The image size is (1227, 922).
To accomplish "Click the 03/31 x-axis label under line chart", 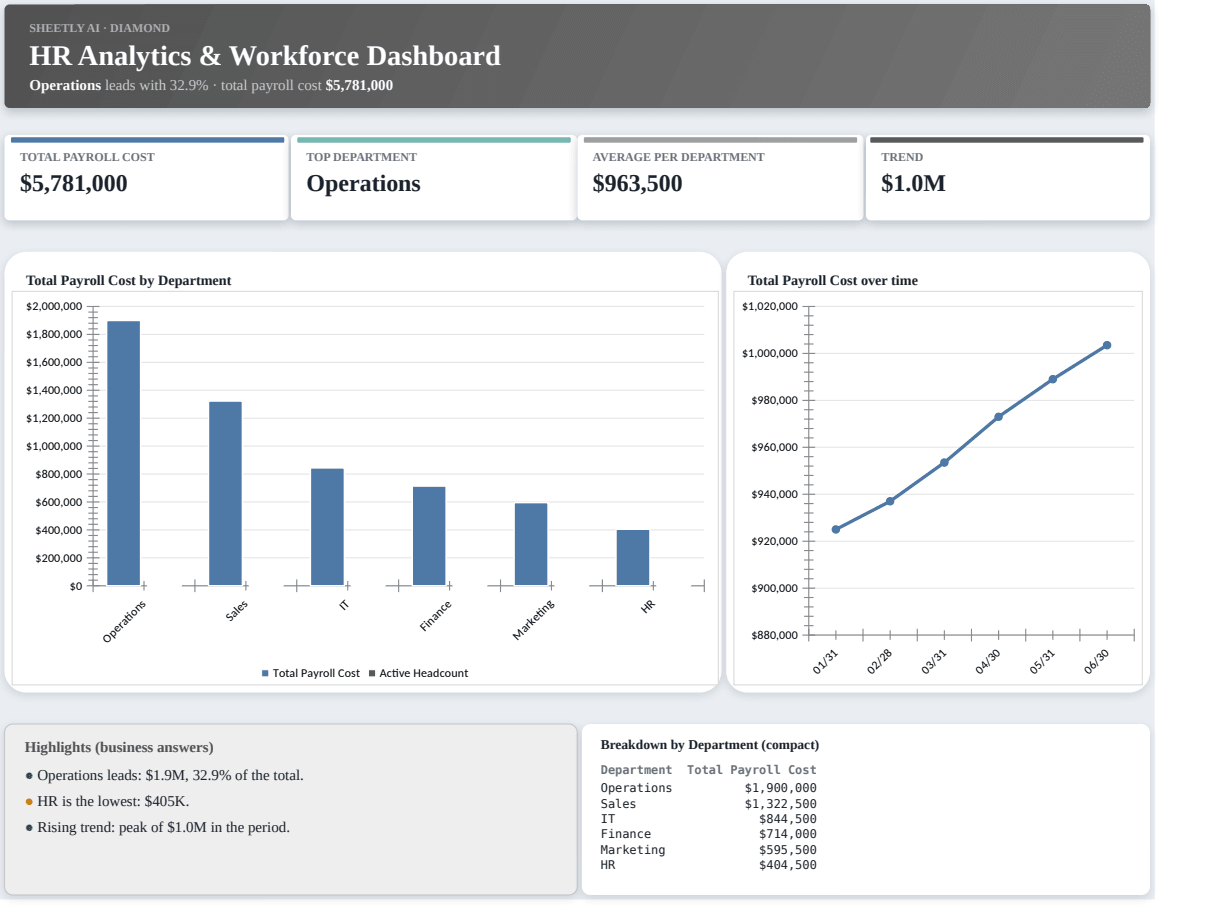I will click(x=935, y=663).
